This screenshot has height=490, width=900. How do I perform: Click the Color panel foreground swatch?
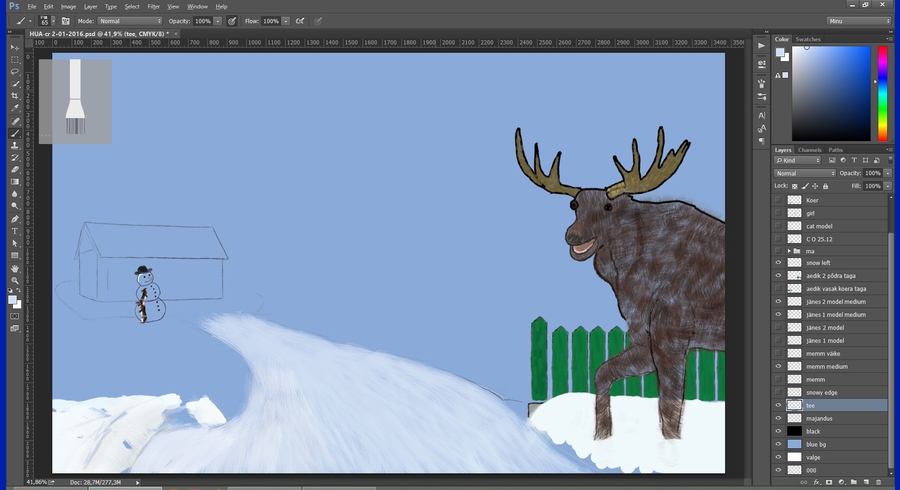780,53
